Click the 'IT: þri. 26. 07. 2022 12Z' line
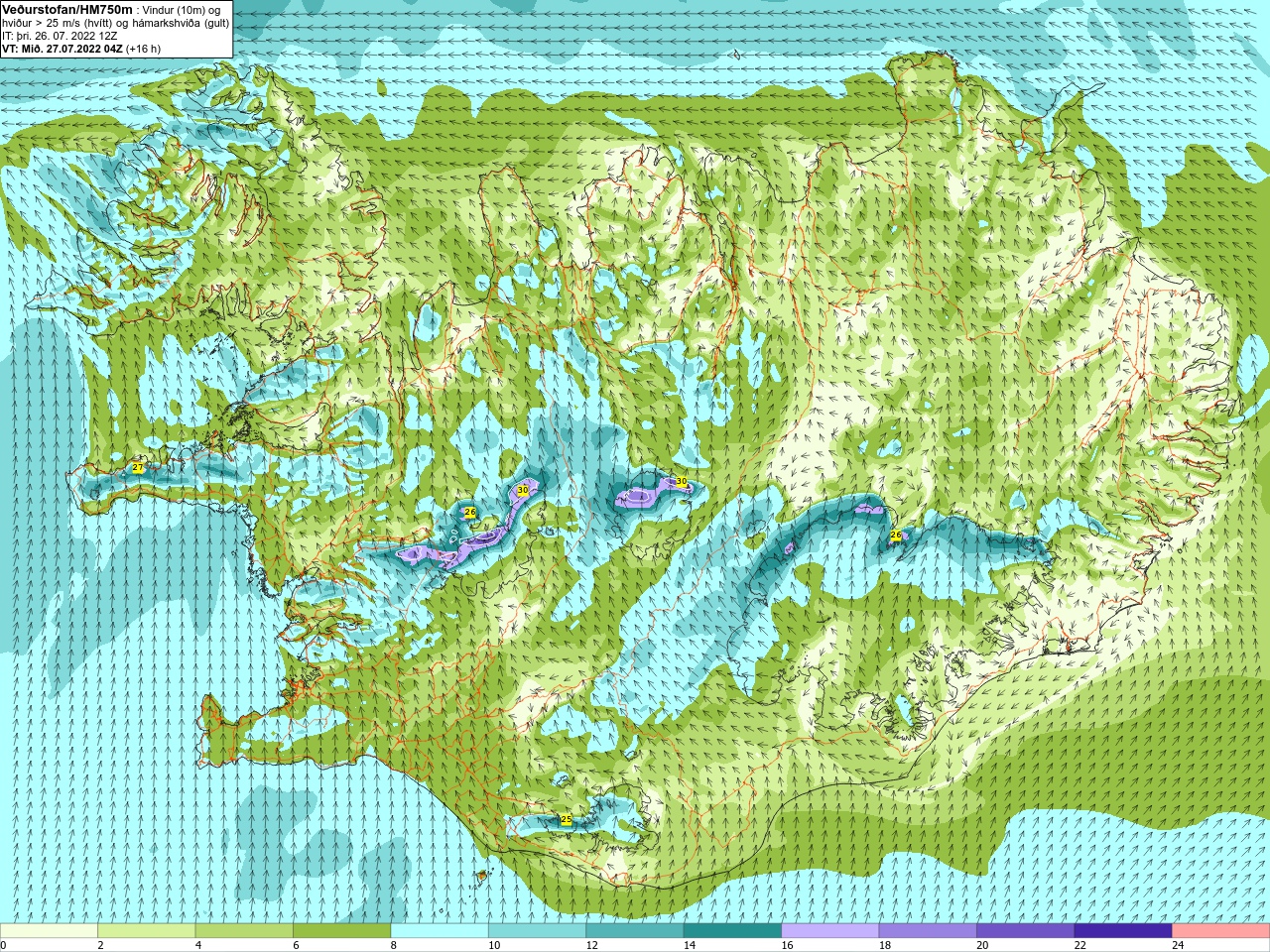The width and height of the screenshot is (1270, 952). [x=61, y=36]
